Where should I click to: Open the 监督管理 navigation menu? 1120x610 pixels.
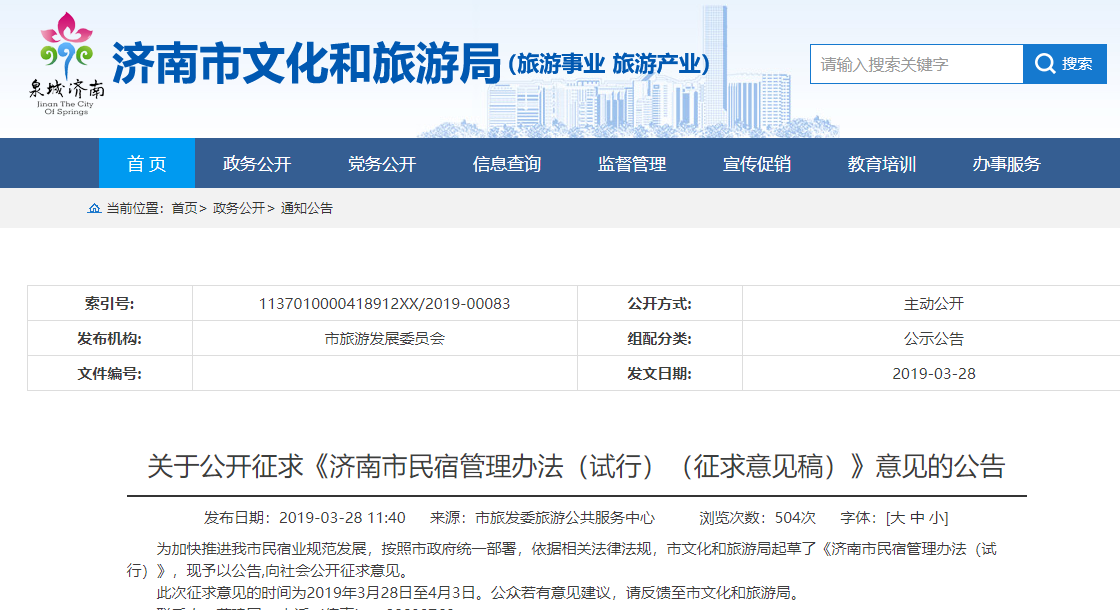coord(632,164)
